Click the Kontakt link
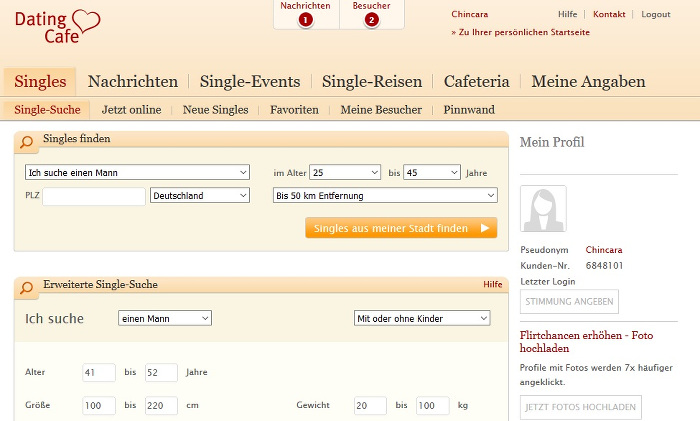Screen dimensions: 700x421 tap(609, 14)
